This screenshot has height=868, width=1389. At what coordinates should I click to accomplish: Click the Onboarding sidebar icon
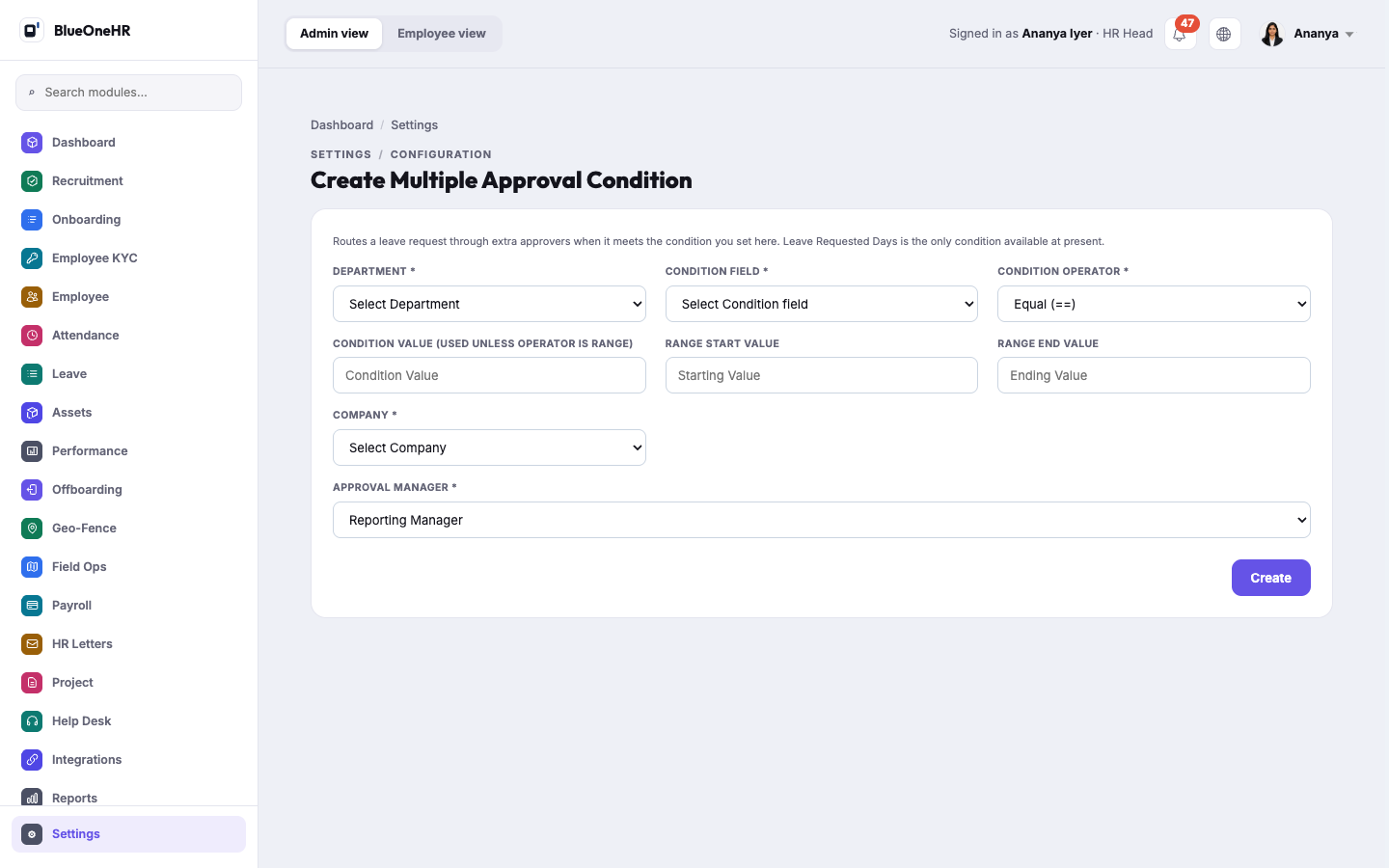(32, 220)
